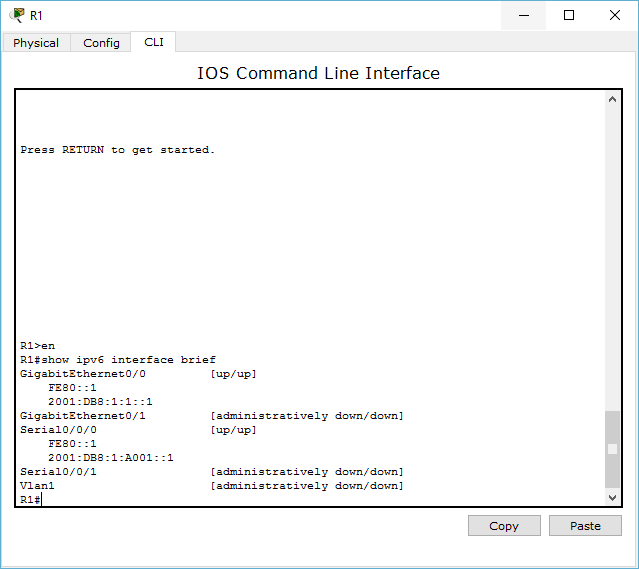Click the scroll up arrow in CLI
The image size is (639, 569).
tap(612, 99)
